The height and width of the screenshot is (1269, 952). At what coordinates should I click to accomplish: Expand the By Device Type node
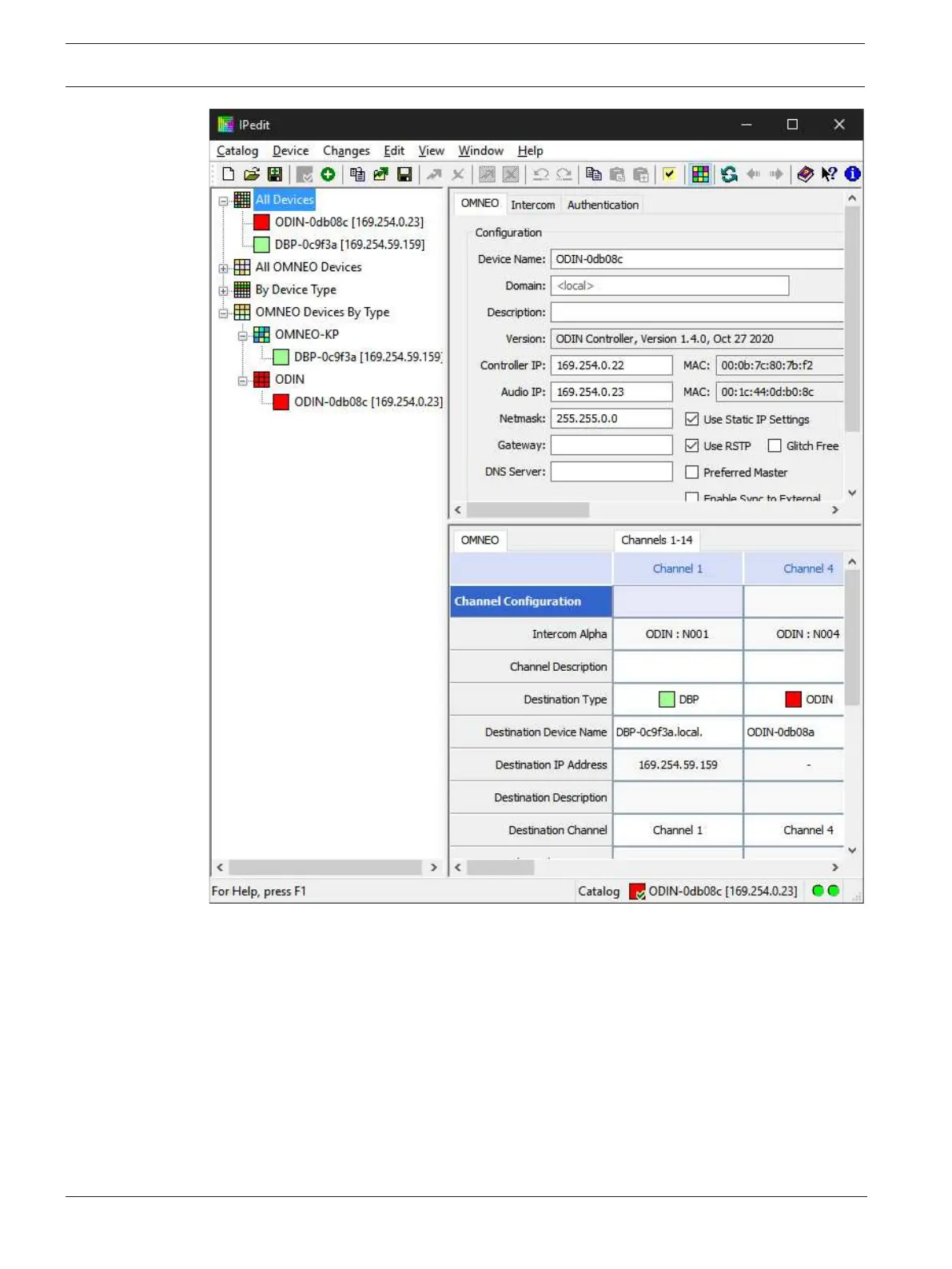(224, 290)
